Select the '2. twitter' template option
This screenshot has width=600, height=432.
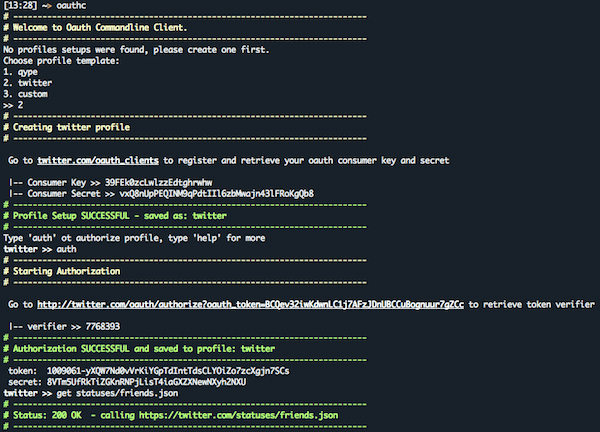point(28,83)
